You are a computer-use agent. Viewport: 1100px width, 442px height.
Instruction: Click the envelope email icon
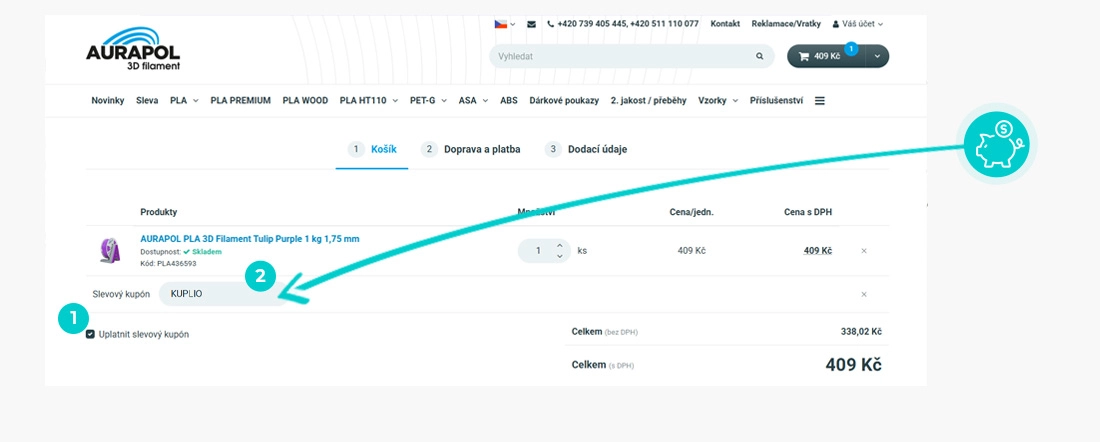(531, 24)
